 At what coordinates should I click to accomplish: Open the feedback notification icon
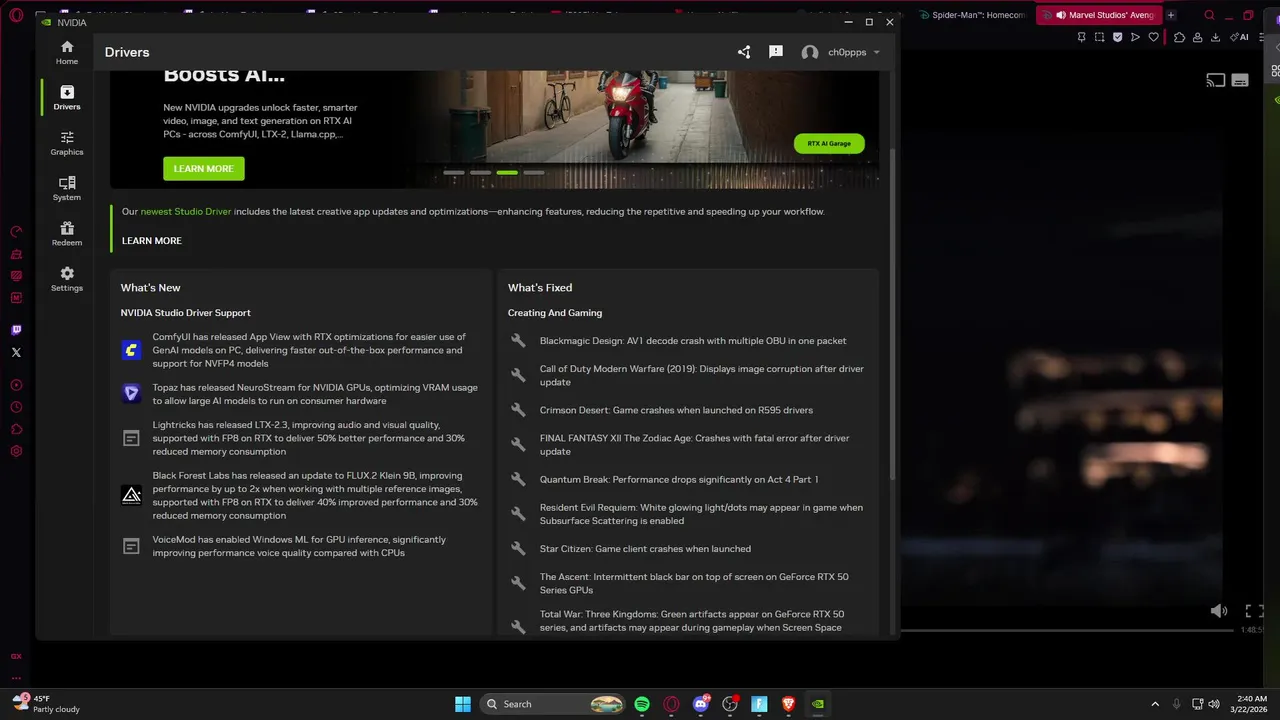pyautogui.click(x=775, y=52)
